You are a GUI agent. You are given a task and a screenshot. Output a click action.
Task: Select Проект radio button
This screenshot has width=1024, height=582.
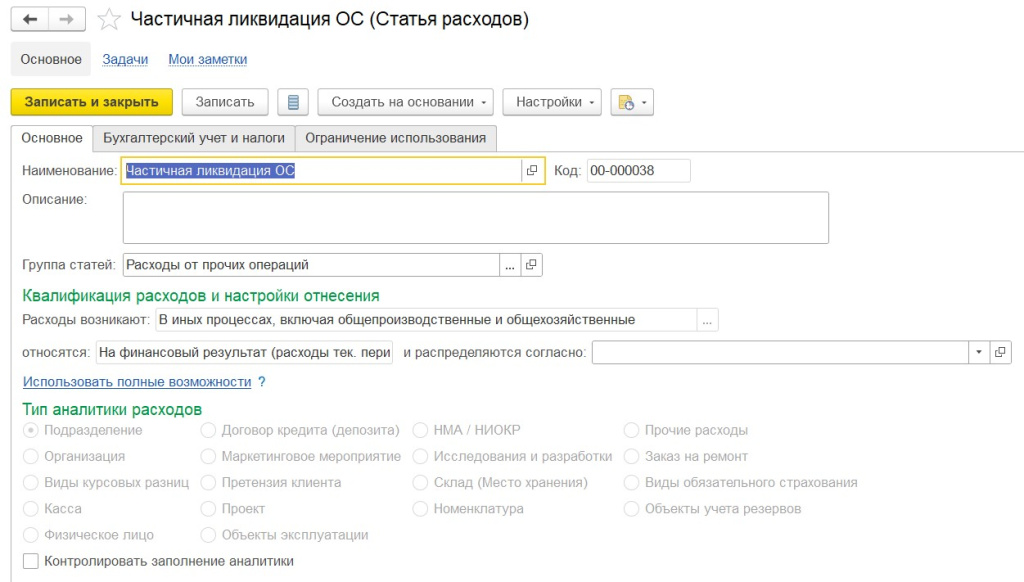(x=208, y=509)
